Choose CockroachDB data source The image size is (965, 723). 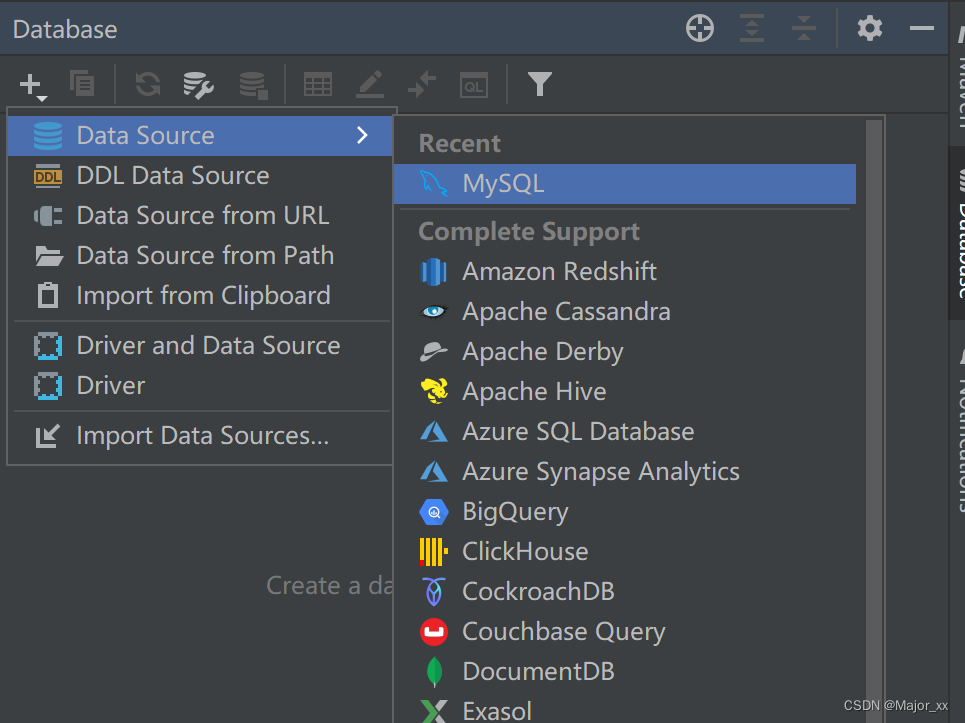click(x=625, y=591)
